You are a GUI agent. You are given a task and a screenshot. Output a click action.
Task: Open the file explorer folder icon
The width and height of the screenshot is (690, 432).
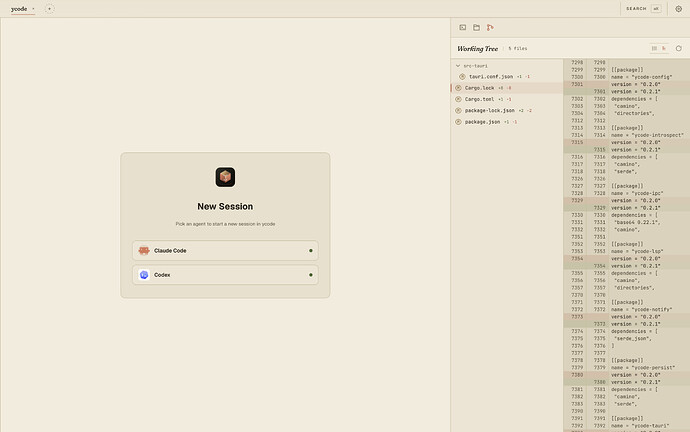coord(476,28)
